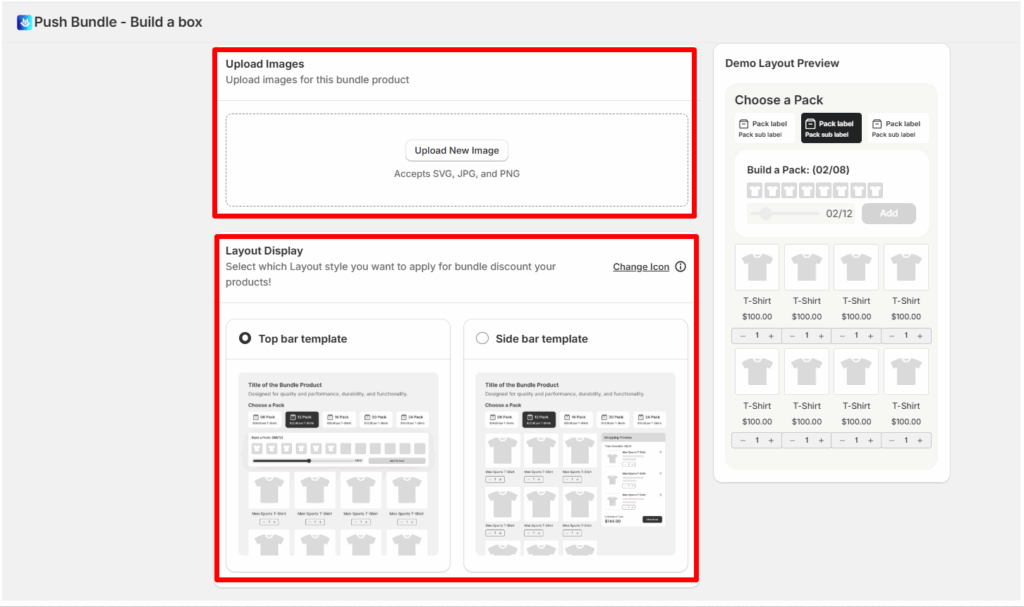Open the Change Icon link

[641, 267]
